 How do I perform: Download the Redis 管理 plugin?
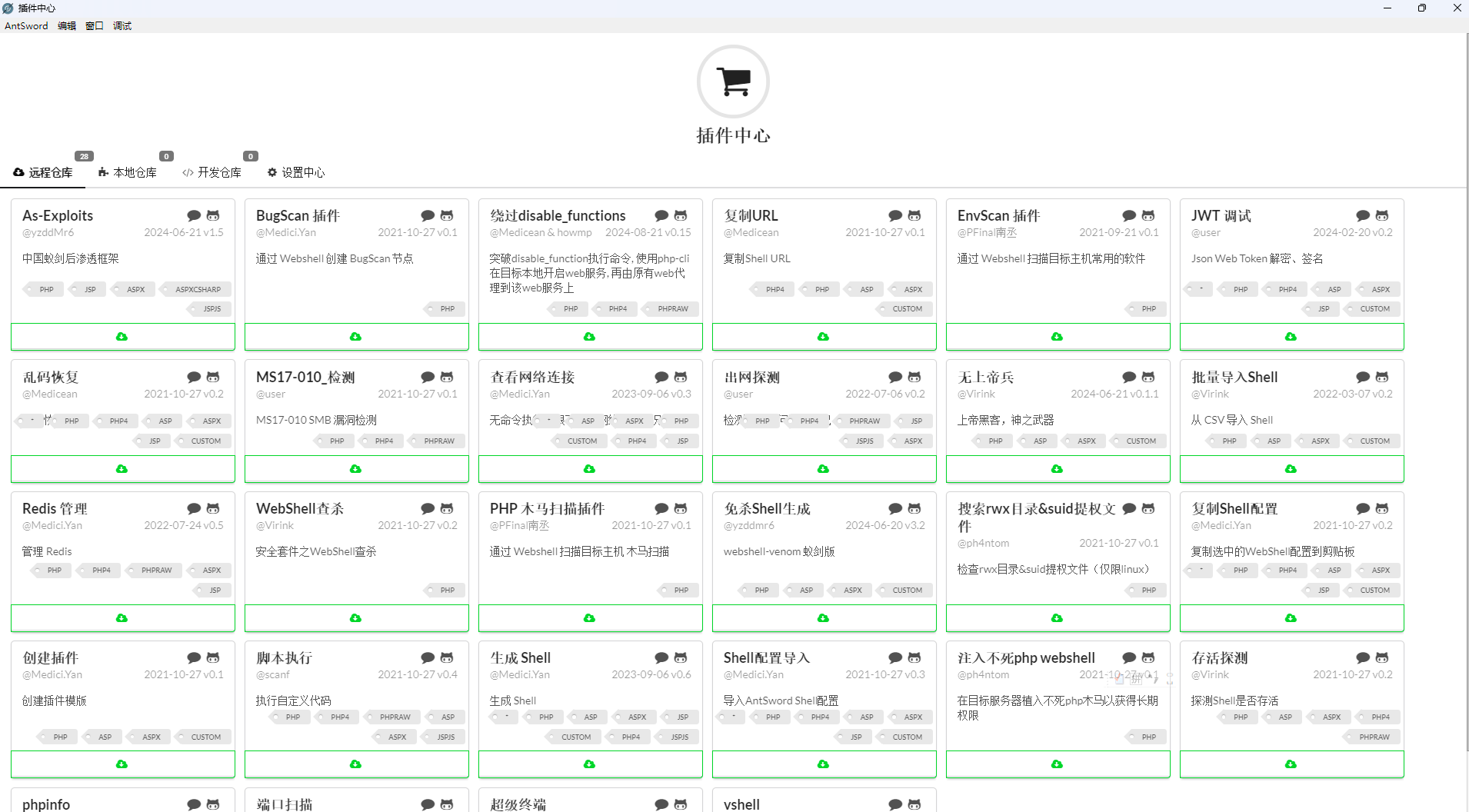[x=122, y=618]
